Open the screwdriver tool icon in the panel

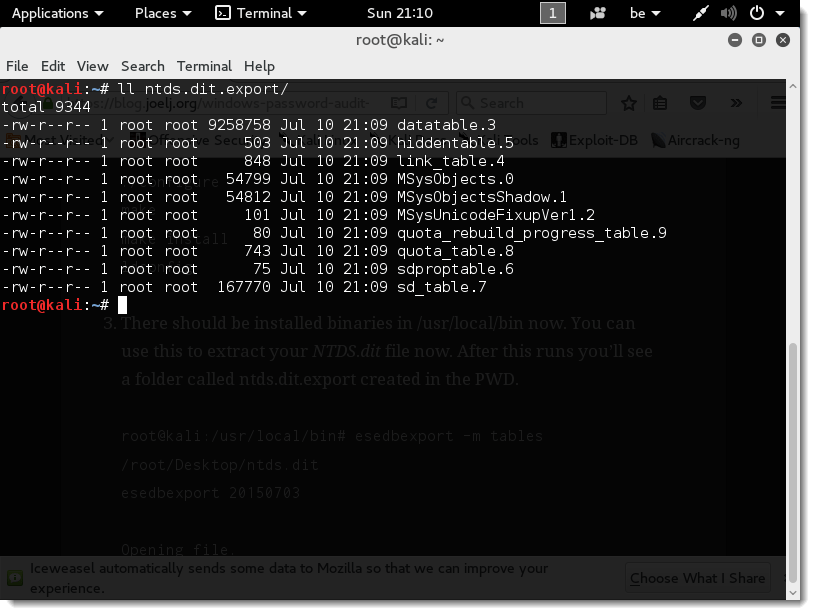click(698, 13)
